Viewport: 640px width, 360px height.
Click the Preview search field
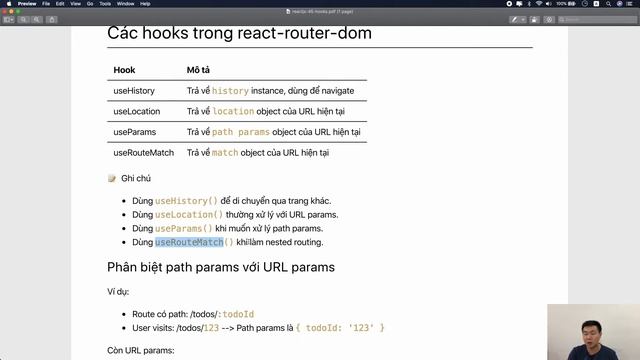pos(598,20)
